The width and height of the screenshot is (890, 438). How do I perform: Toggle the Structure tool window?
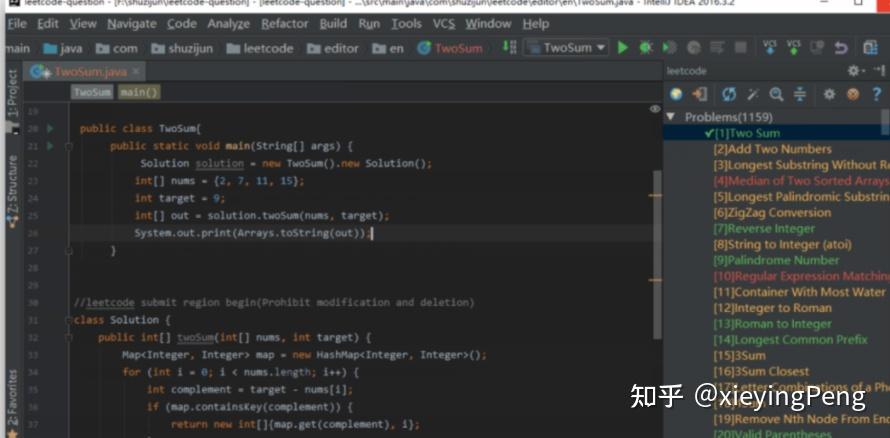tap(12, 190)
